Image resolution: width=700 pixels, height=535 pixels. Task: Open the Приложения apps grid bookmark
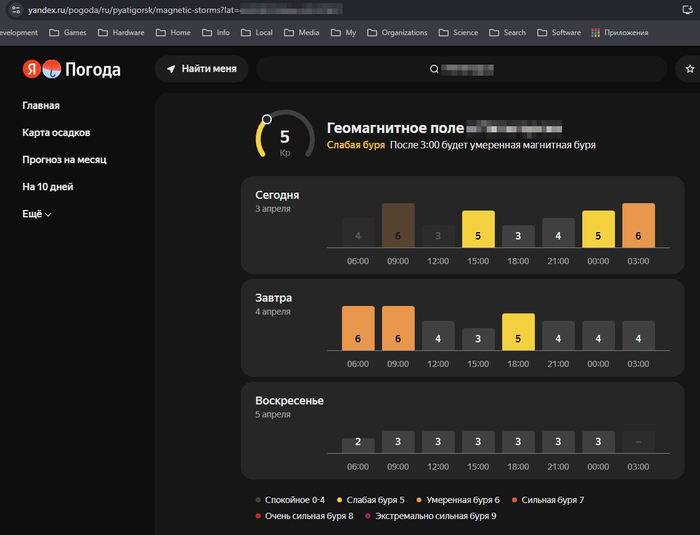pyautogui.click(x=620, y=33)
